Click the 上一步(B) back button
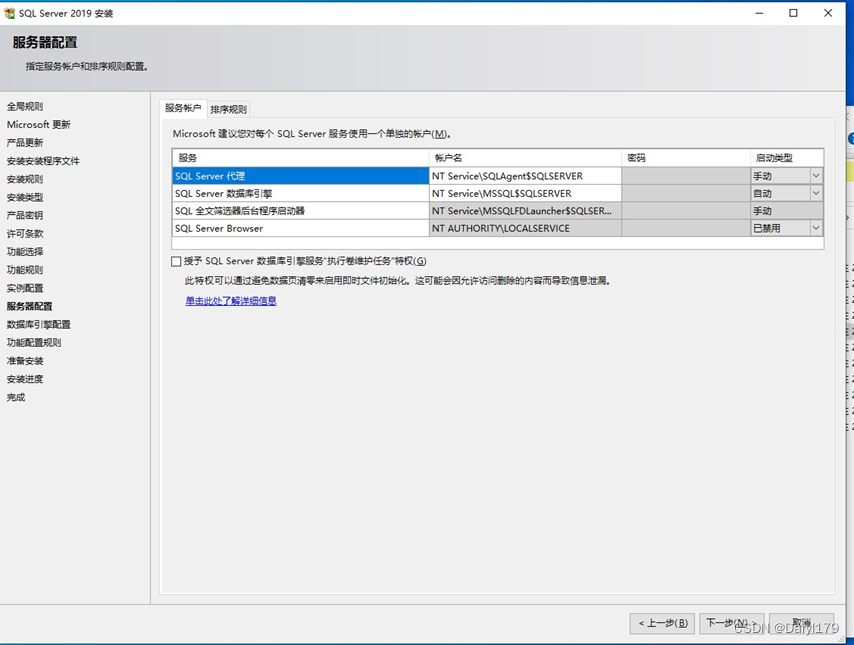The height and width of the screenshot is (645, 854). click(662, 623)
